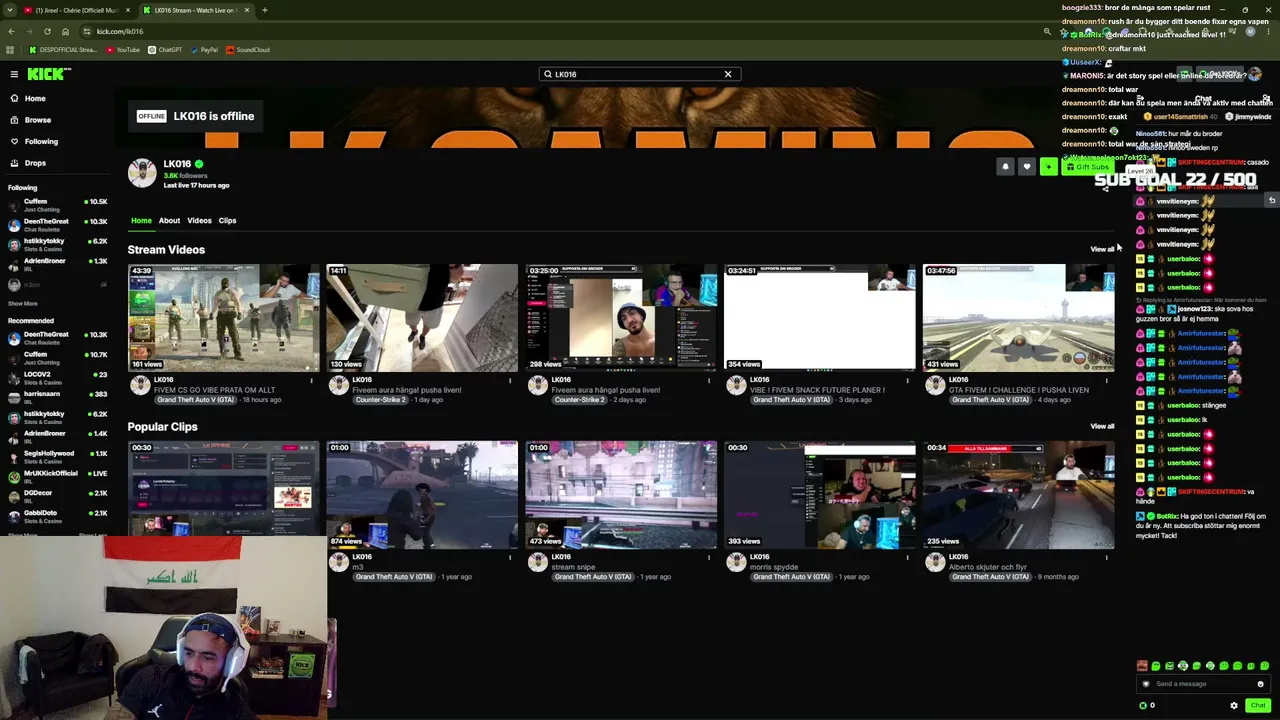
Task: View all Stream Videos
Action: tap(1102, 249)
